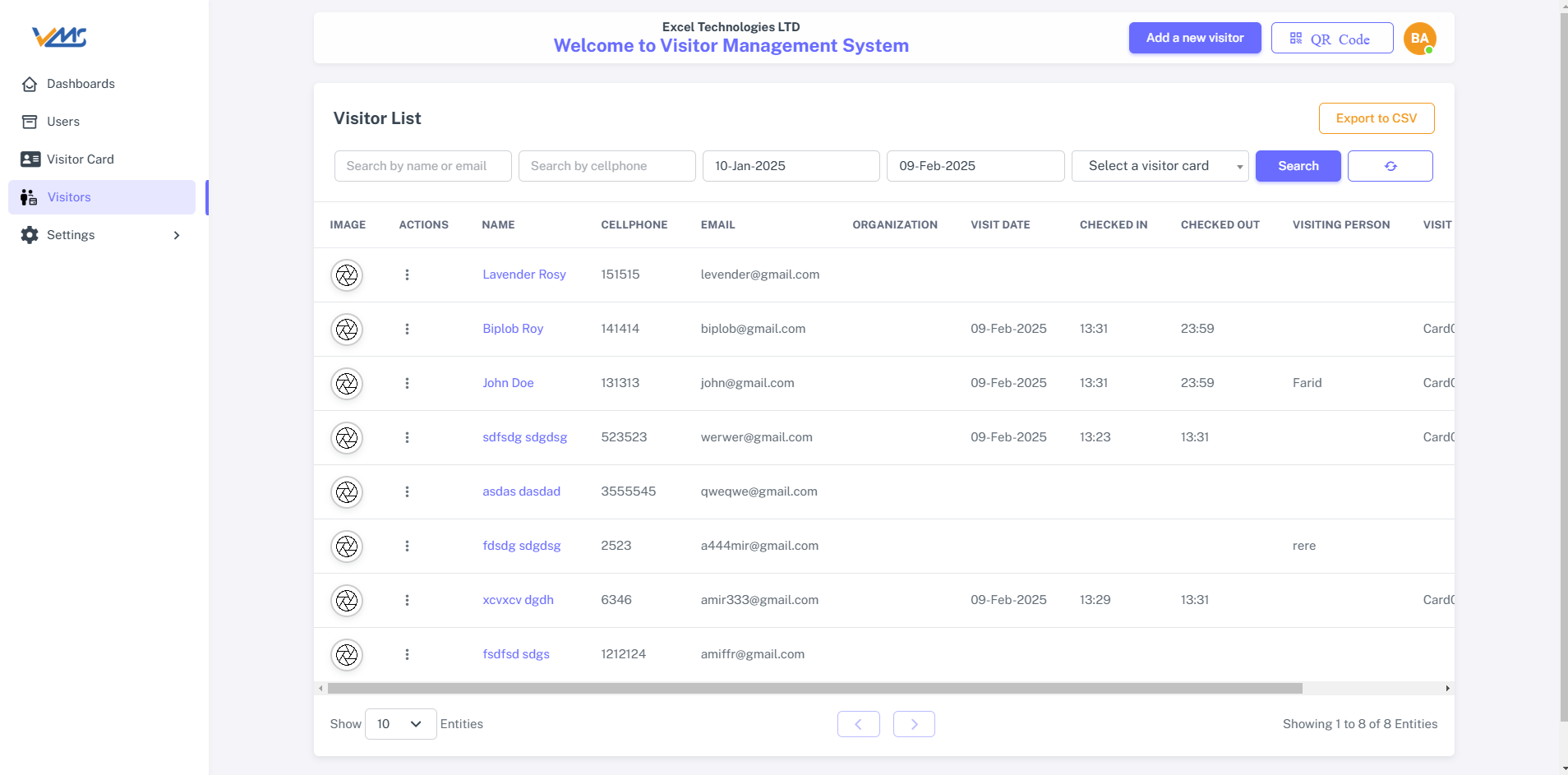Viewport: 1568px width, 775px height.
Task: Click the BA user avatar
Action: point(1419,39)
